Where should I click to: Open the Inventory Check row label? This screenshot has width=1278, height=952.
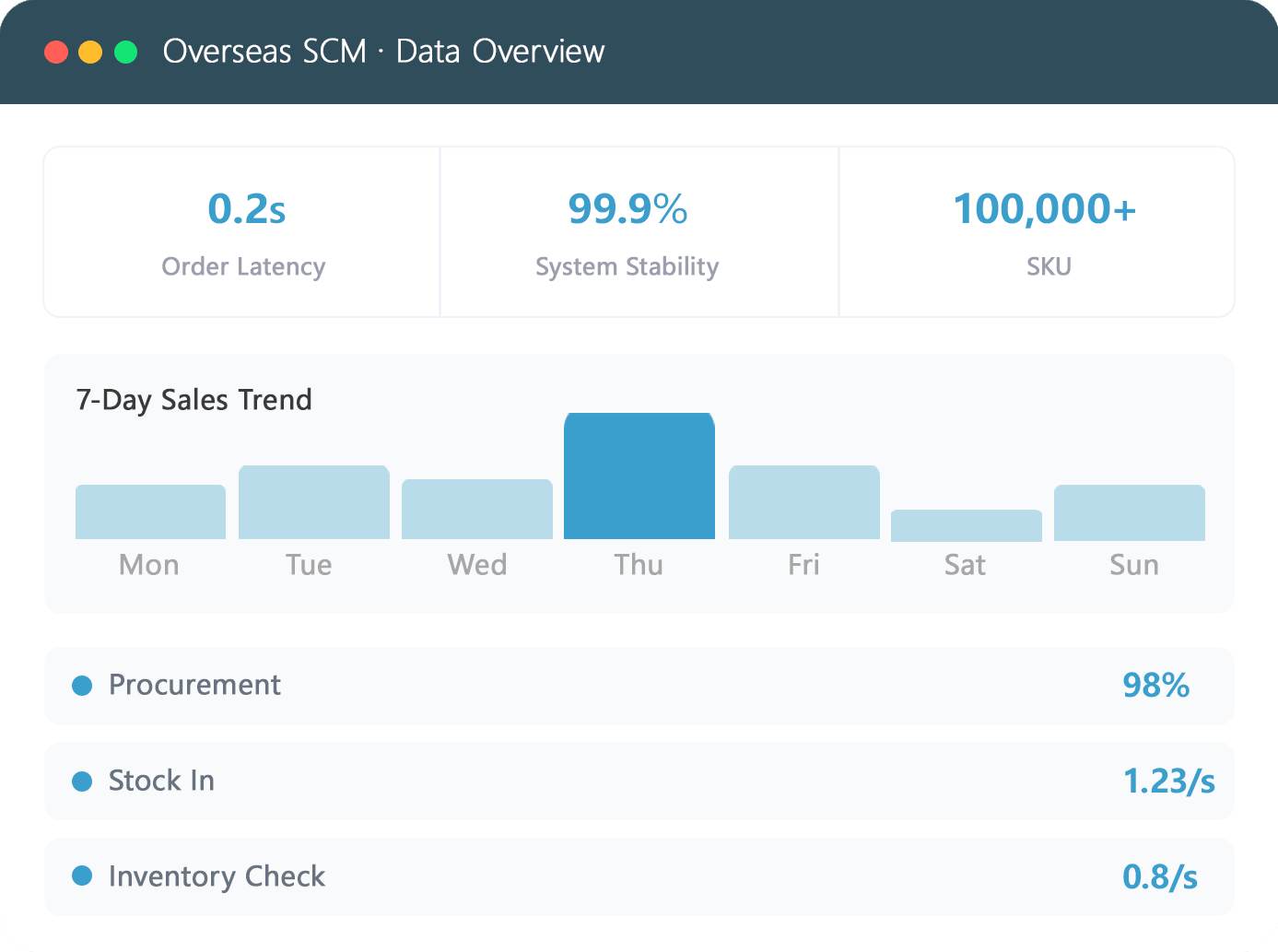(217, 876)
